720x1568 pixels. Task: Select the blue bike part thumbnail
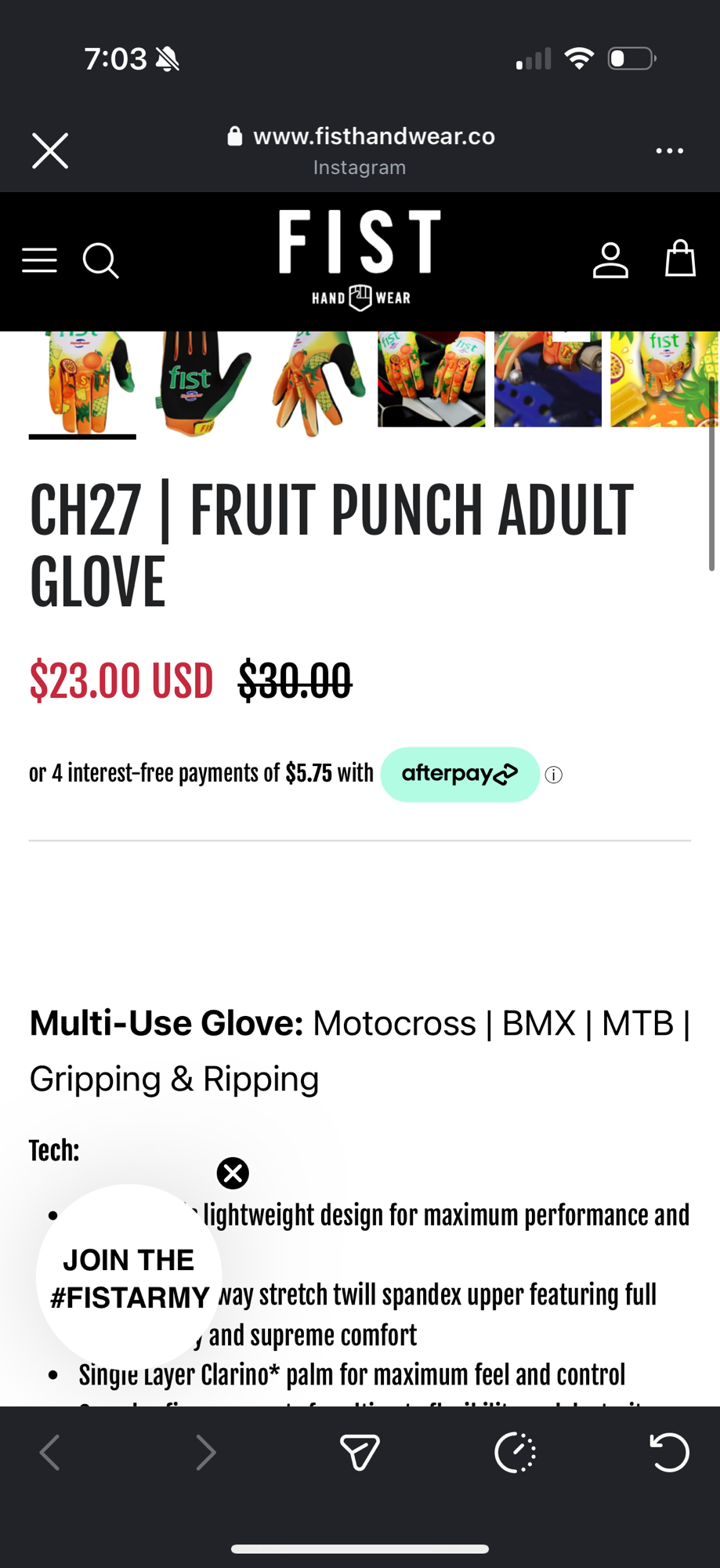[x=548, y=379]
